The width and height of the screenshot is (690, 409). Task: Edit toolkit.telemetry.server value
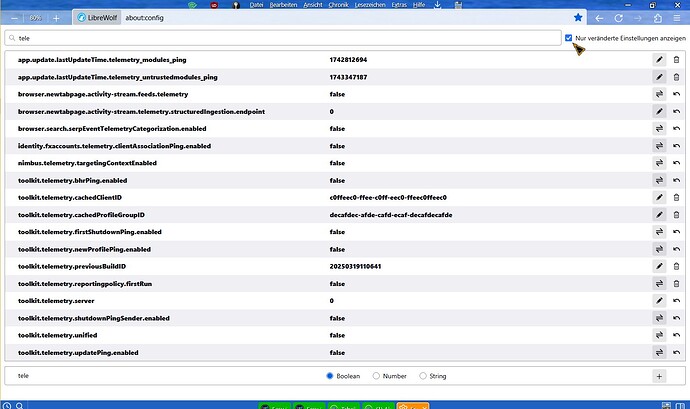pos(659,301)
